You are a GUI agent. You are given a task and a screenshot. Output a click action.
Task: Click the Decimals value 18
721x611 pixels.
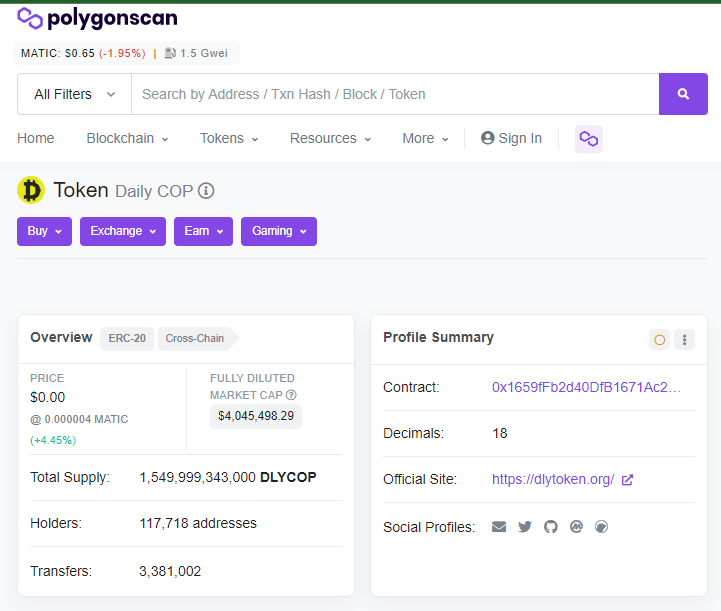[500, 433]
